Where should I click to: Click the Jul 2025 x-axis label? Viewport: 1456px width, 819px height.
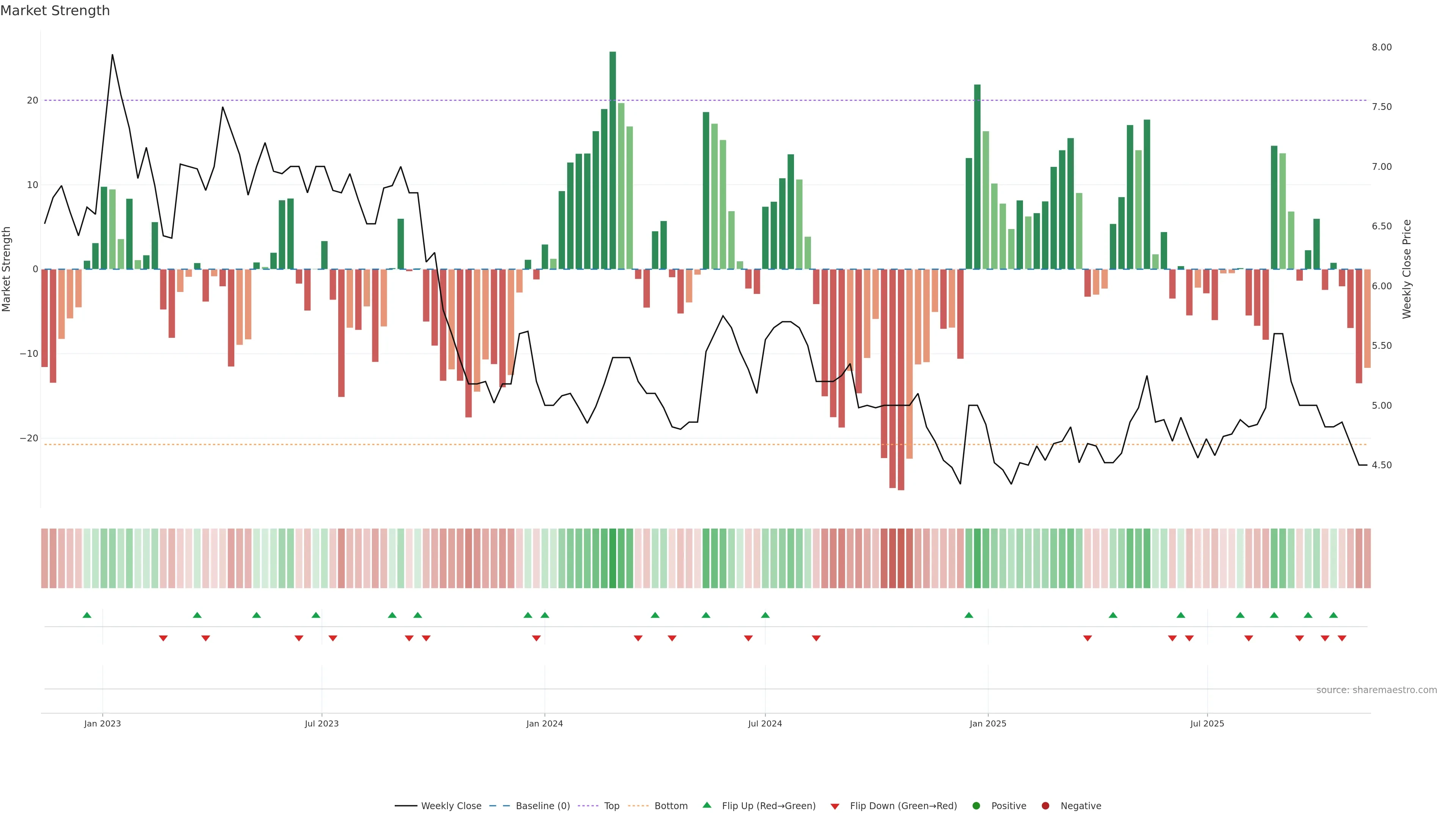tap(1207, 723)
